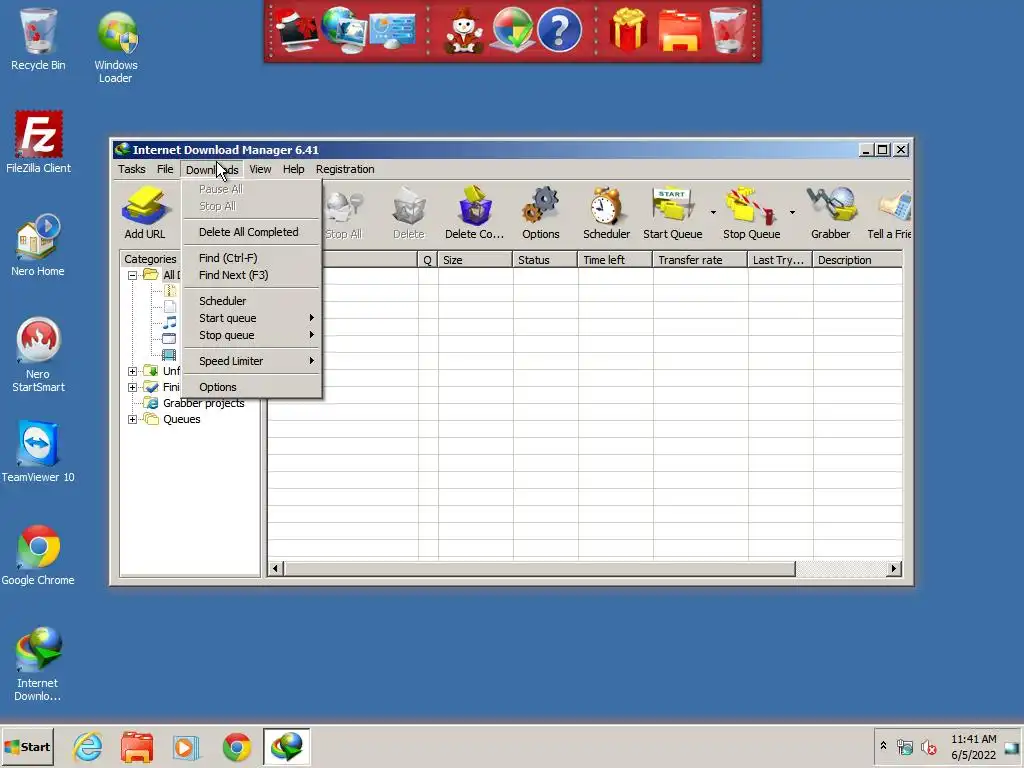Click the snowman dock icon

click(x=464, y=30)
